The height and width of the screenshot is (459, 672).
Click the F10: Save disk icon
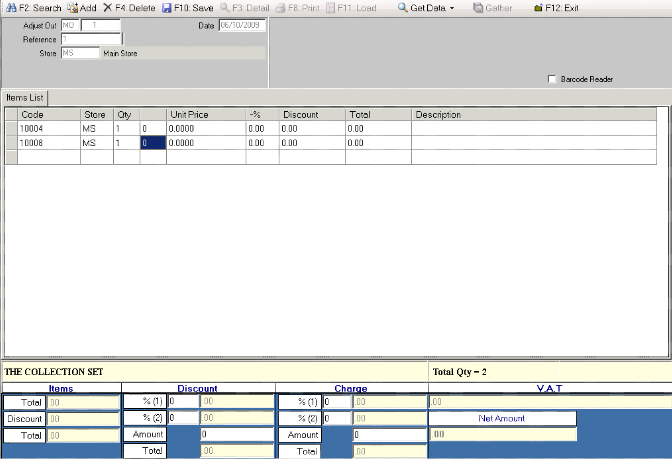tap(167, 7)
